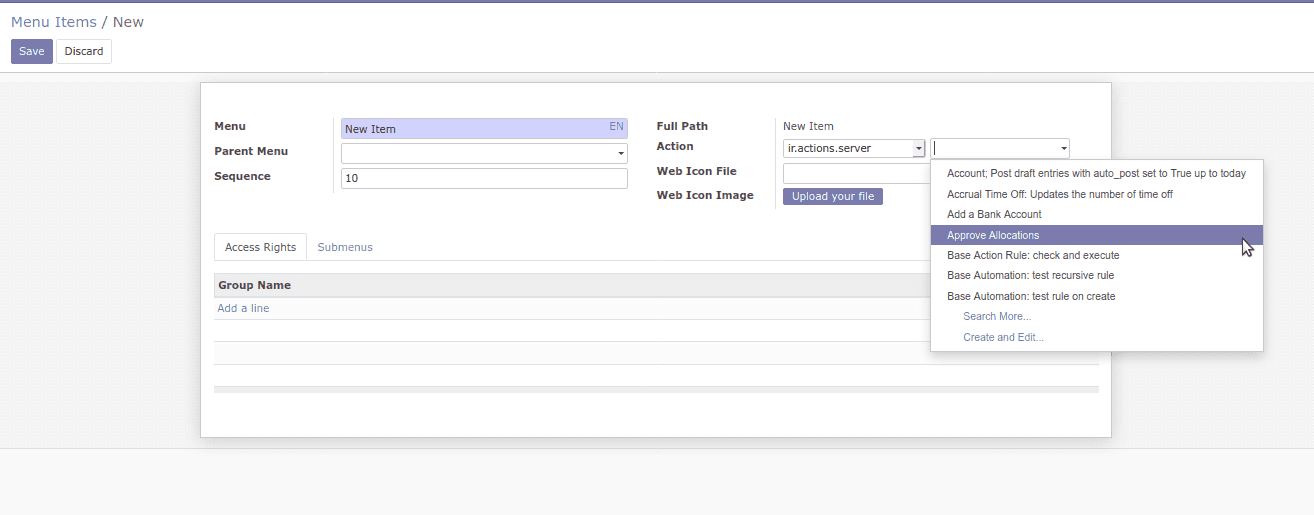Select Base Action Rule: check and execute
The height and width of the screenshot is (515, 1314).
1097,255
